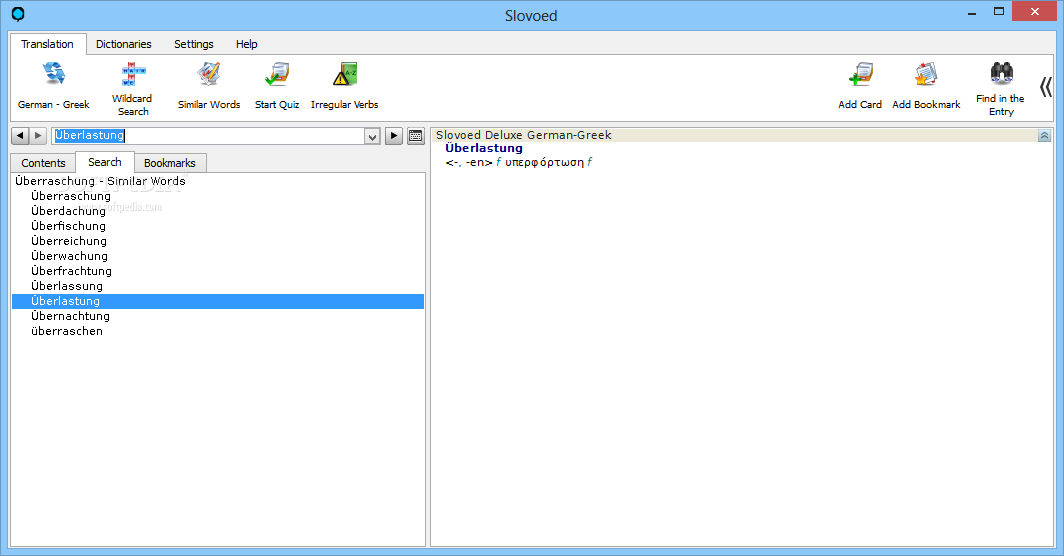
Task: Click the bold Überlastung headword in entry
Action: [x=484, y=148]
